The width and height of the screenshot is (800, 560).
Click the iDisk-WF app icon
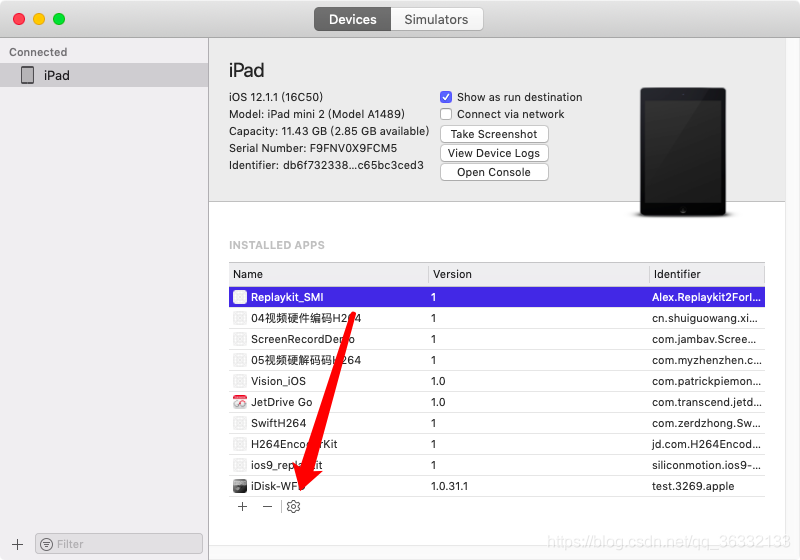click(x=240, y=486)
